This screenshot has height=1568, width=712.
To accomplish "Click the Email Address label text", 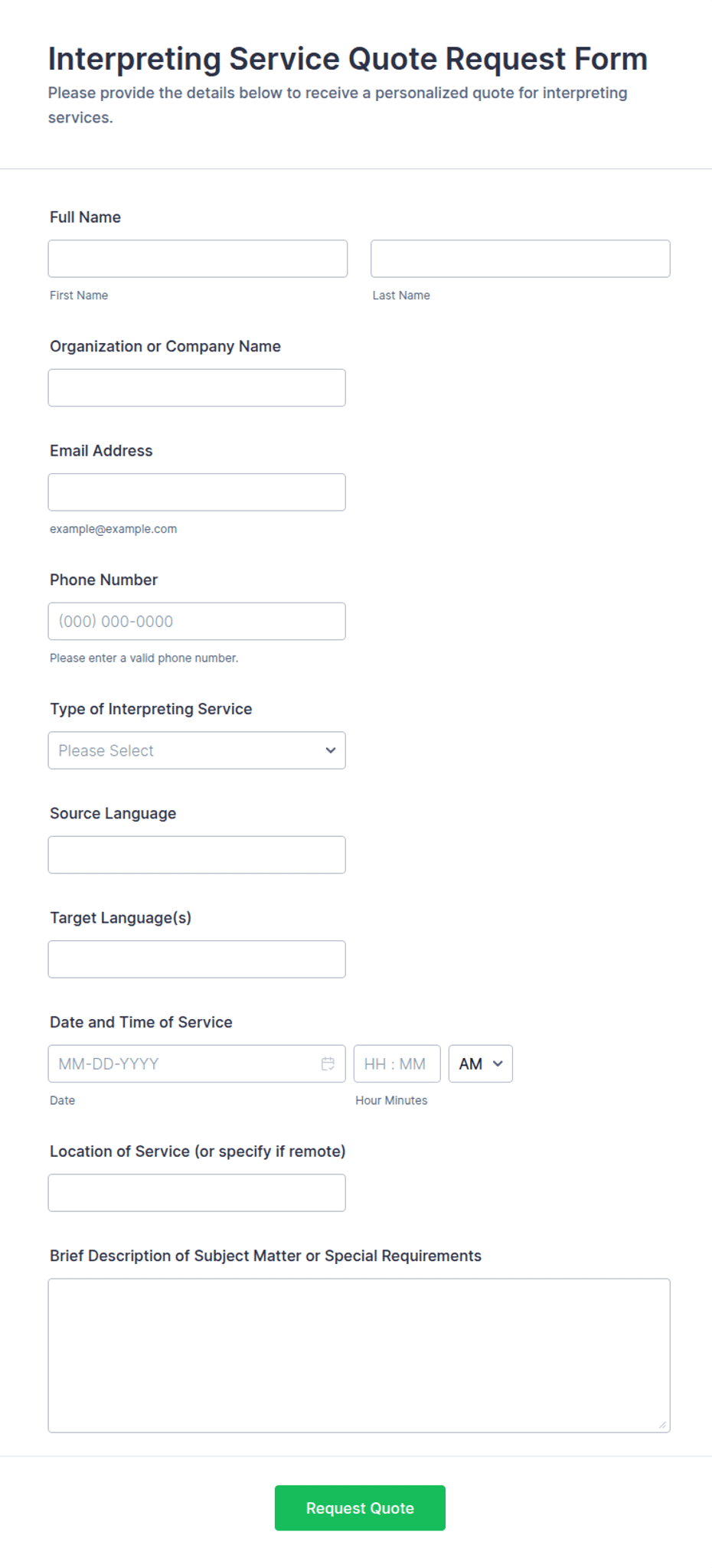I will click(101, 451).
